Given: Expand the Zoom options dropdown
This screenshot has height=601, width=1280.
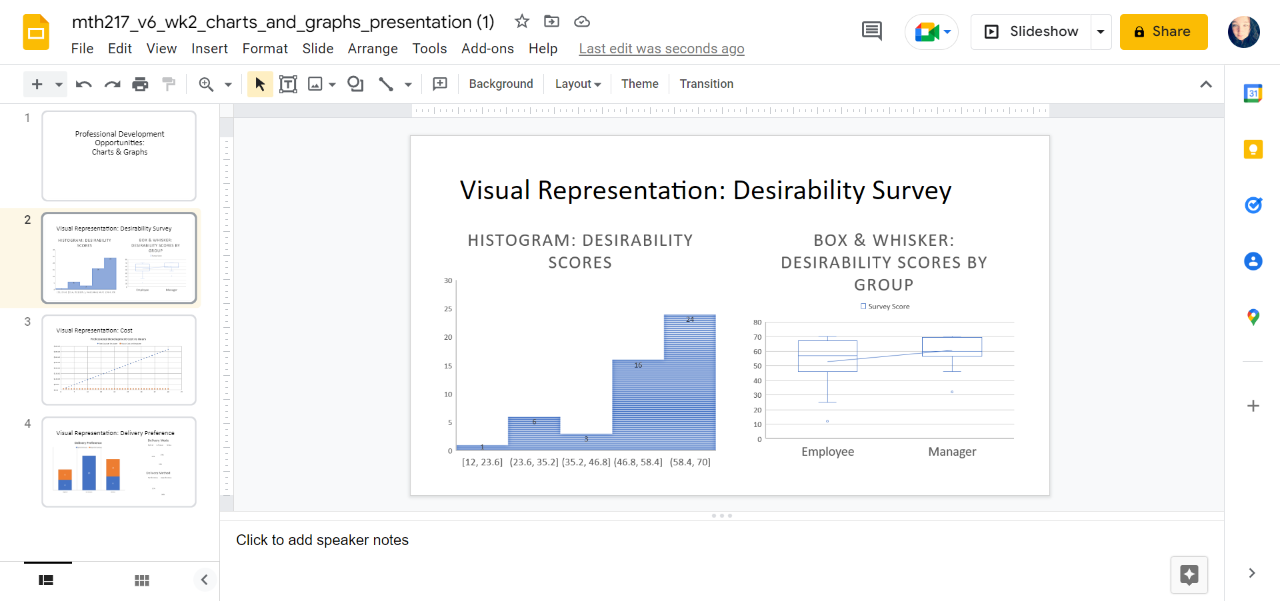Looking at the screenshot, I should pyautogui.click(x=226, y=84).
